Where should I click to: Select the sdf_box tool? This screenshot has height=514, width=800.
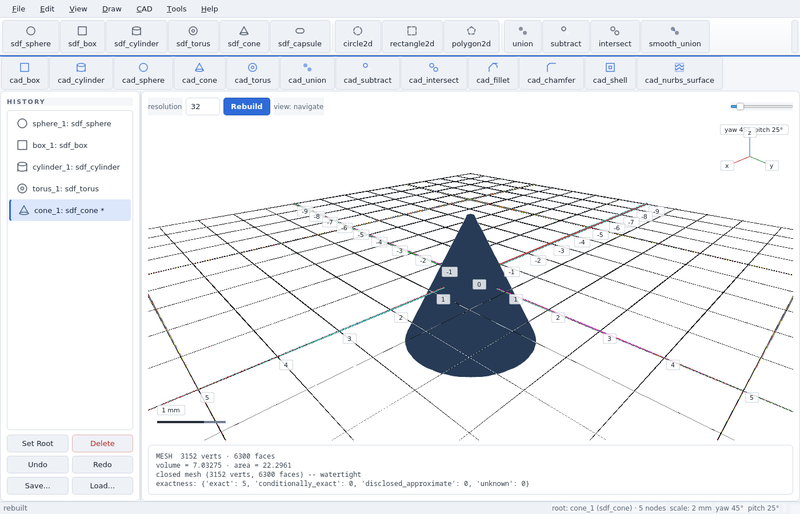point(82,37)
